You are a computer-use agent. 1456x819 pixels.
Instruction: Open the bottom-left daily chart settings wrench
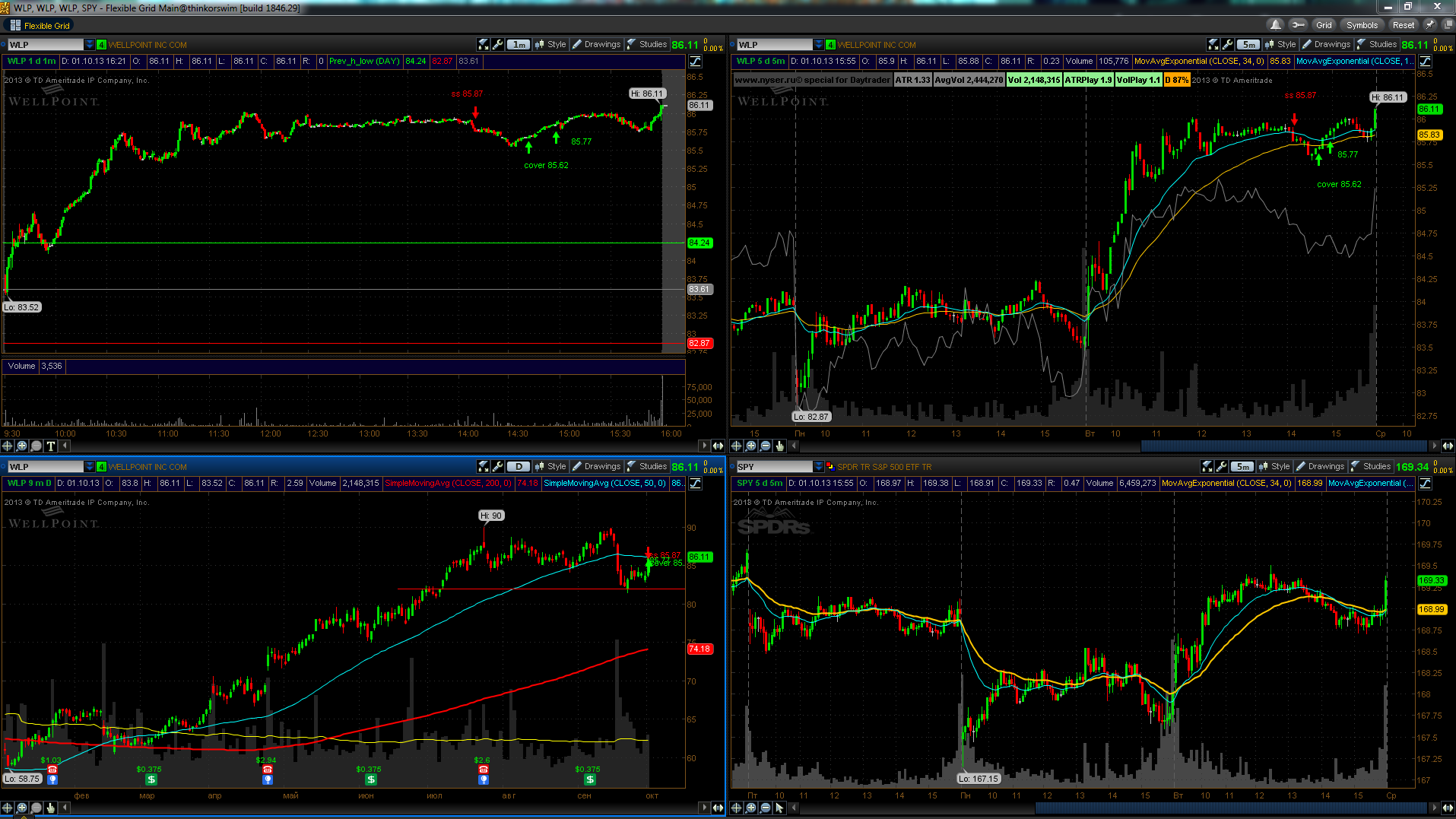click(498, 467)
